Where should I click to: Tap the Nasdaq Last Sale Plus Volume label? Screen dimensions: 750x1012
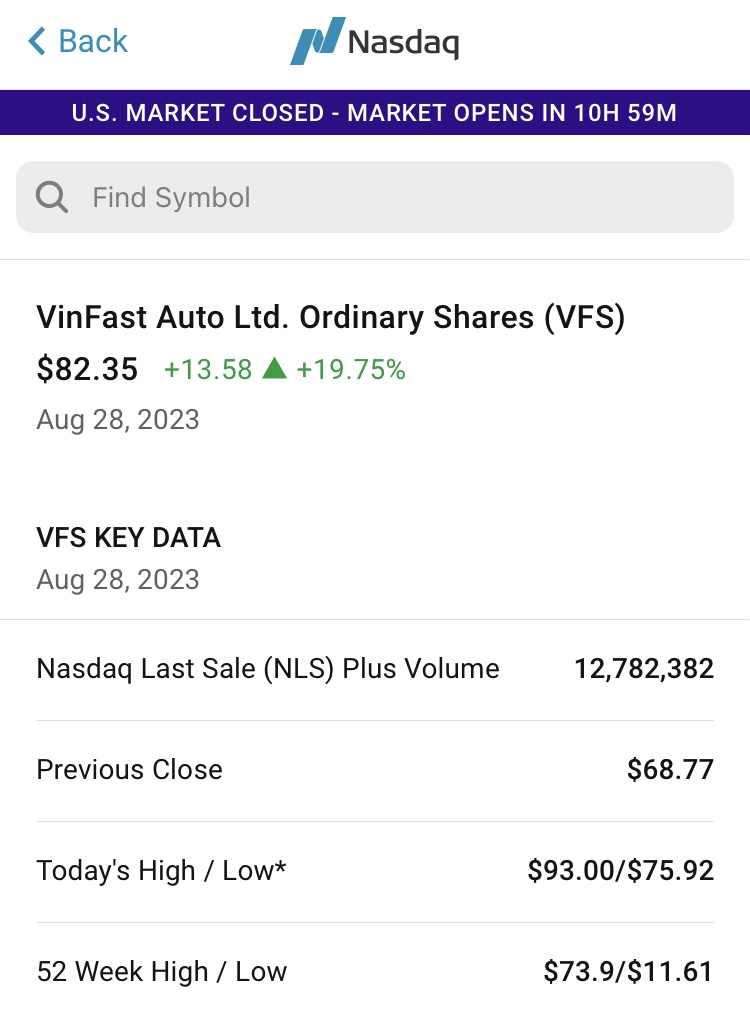(267, 669)
